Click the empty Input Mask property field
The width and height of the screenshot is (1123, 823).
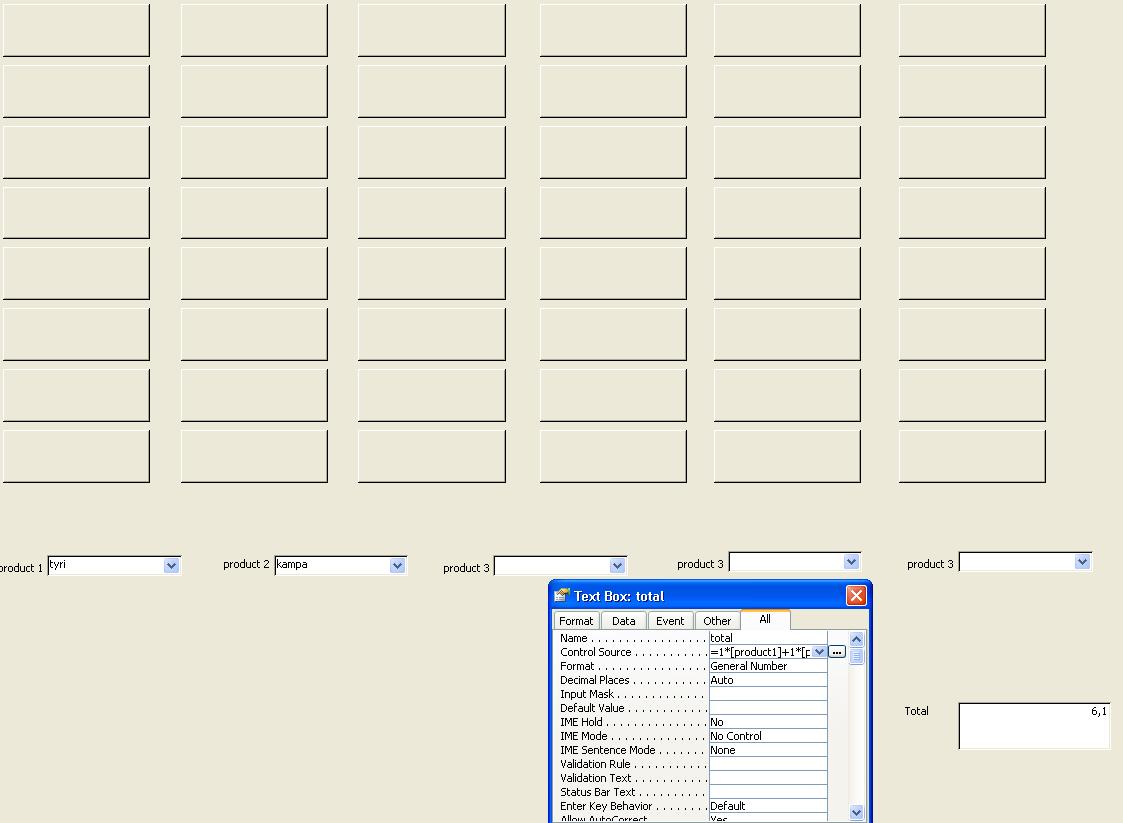767,694
